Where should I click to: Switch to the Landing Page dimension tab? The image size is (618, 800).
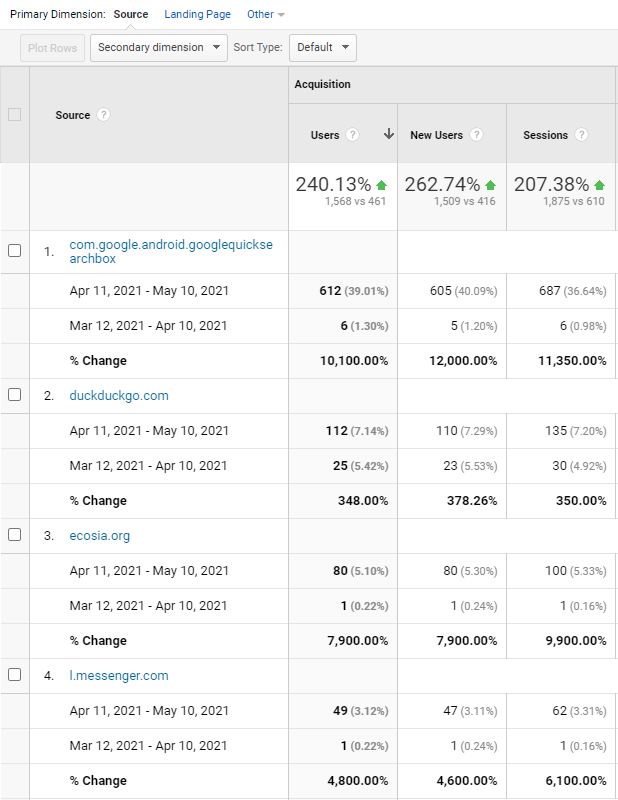click(x=197, y=14)
